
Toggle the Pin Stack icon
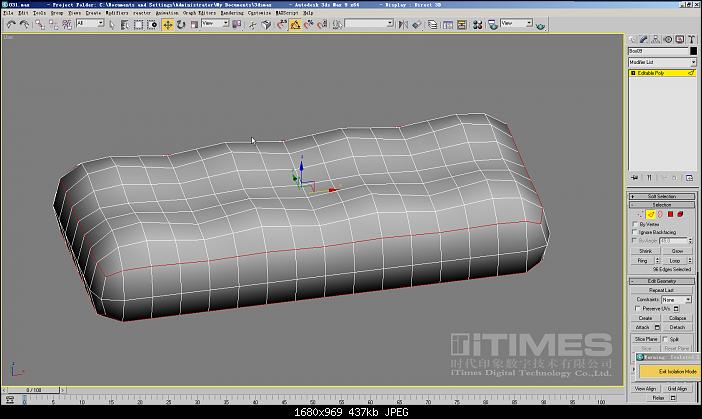[634, 178]
